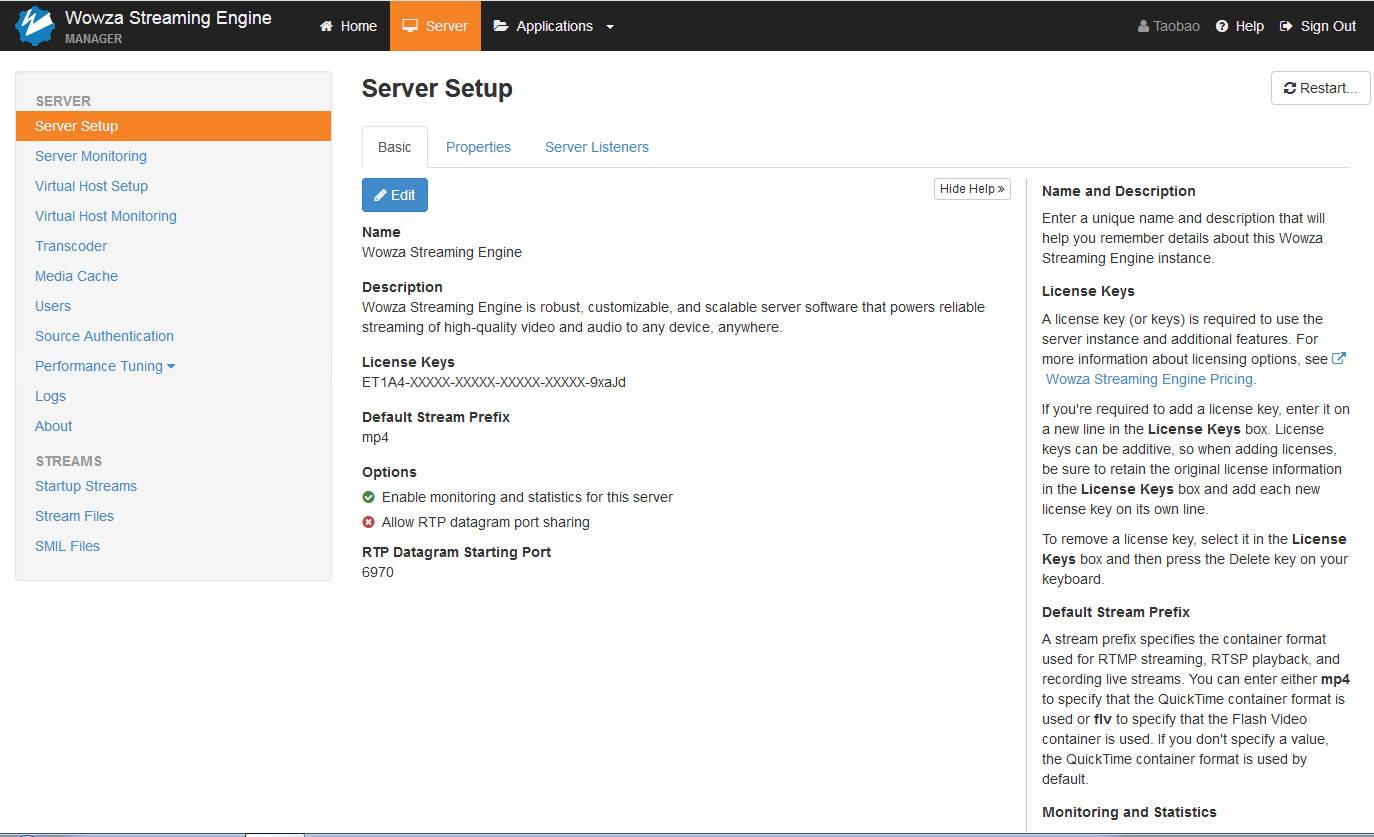This screenshot has height=837, width=1374.
Task: Click the License Keys help heading
Action: [1088, 291]
